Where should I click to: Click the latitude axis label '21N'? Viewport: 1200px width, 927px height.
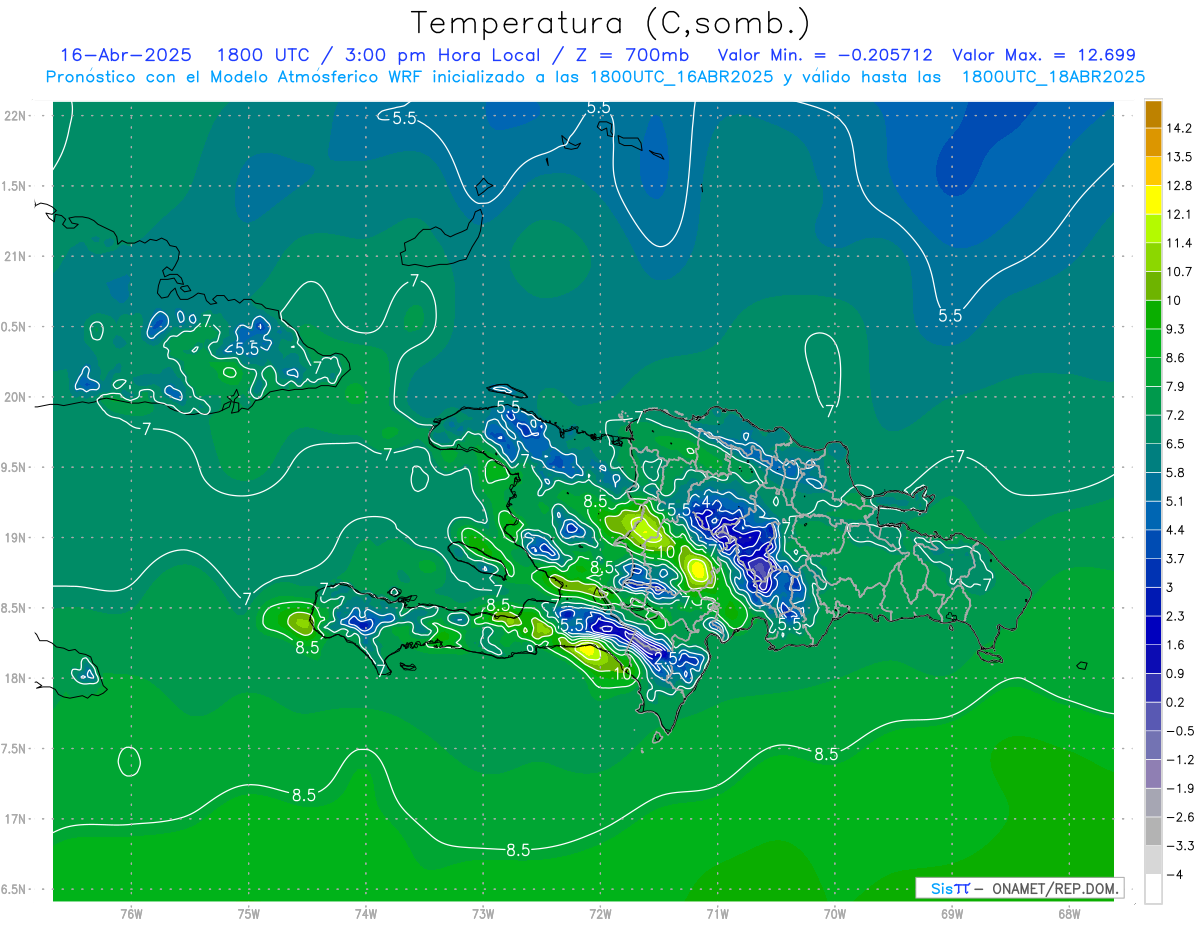(x=16, y=256)
